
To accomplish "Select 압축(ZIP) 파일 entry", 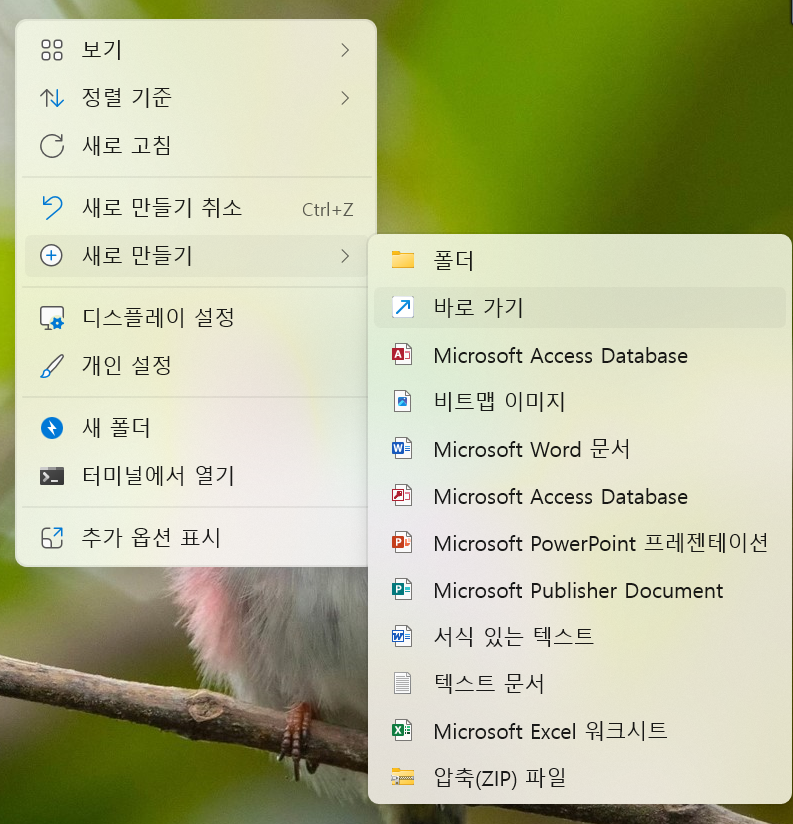I will tap(580, 777).
